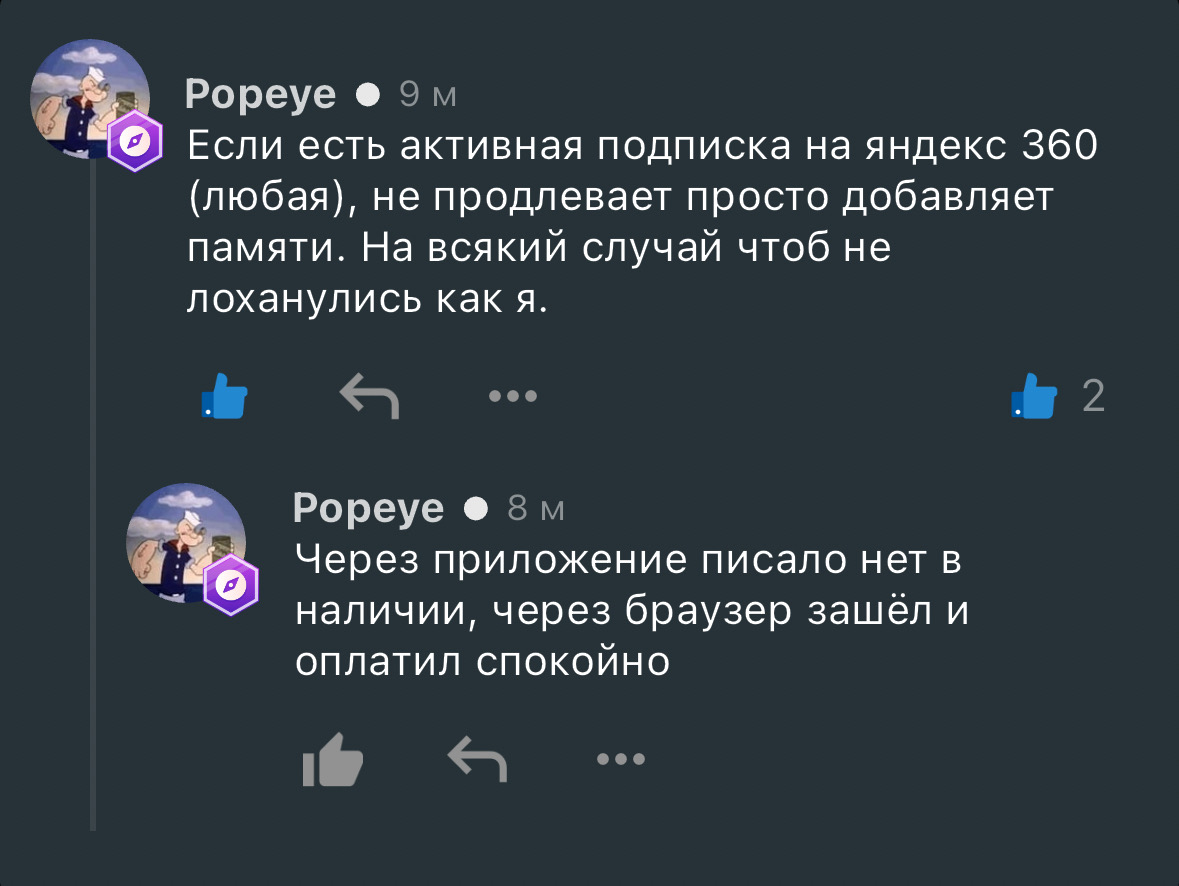The width and height of the screenshot is (1179, 886).
Task: Click the purple compass badge on reply avatar
Action: click(x=232, y=584)
